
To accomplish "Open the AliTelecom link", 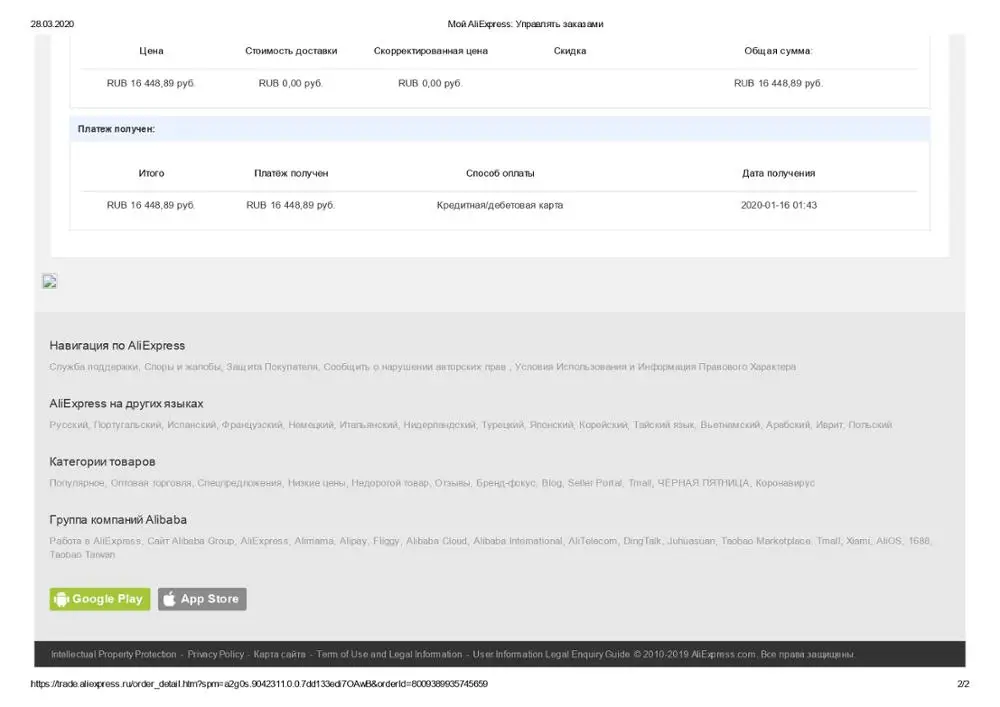I will [592, 541].
